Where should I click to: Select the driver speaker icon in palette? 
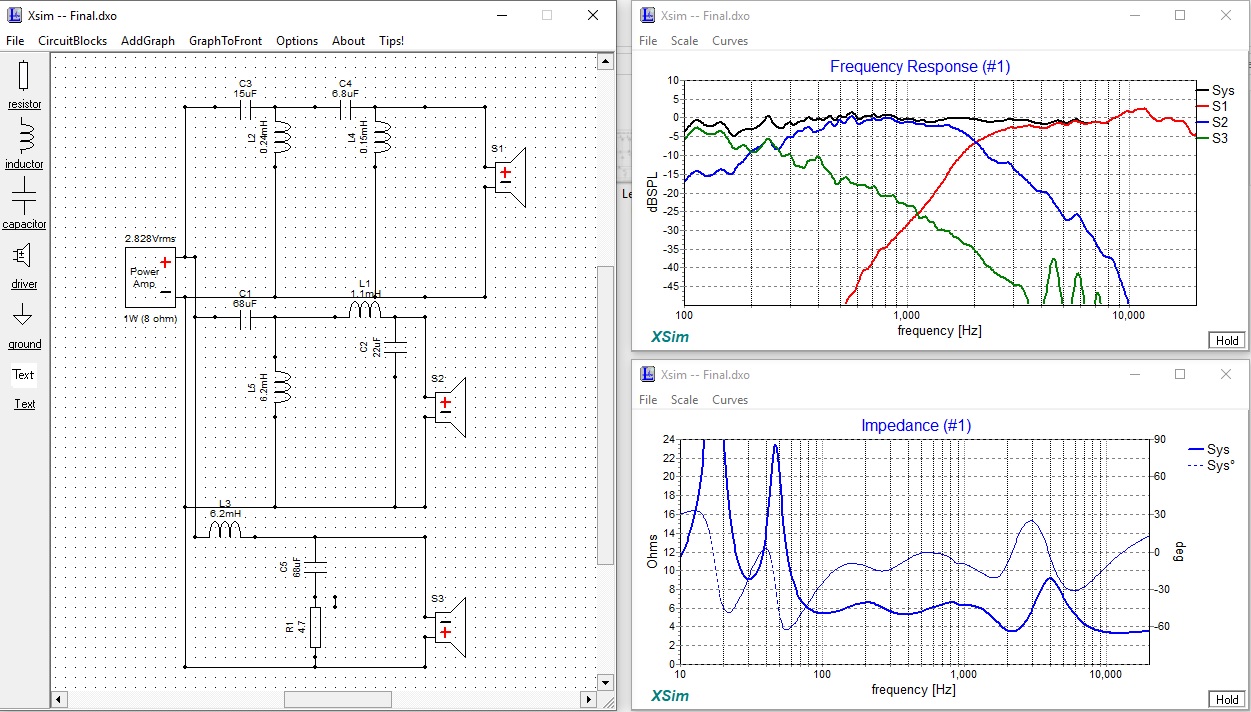click(24, 255)
